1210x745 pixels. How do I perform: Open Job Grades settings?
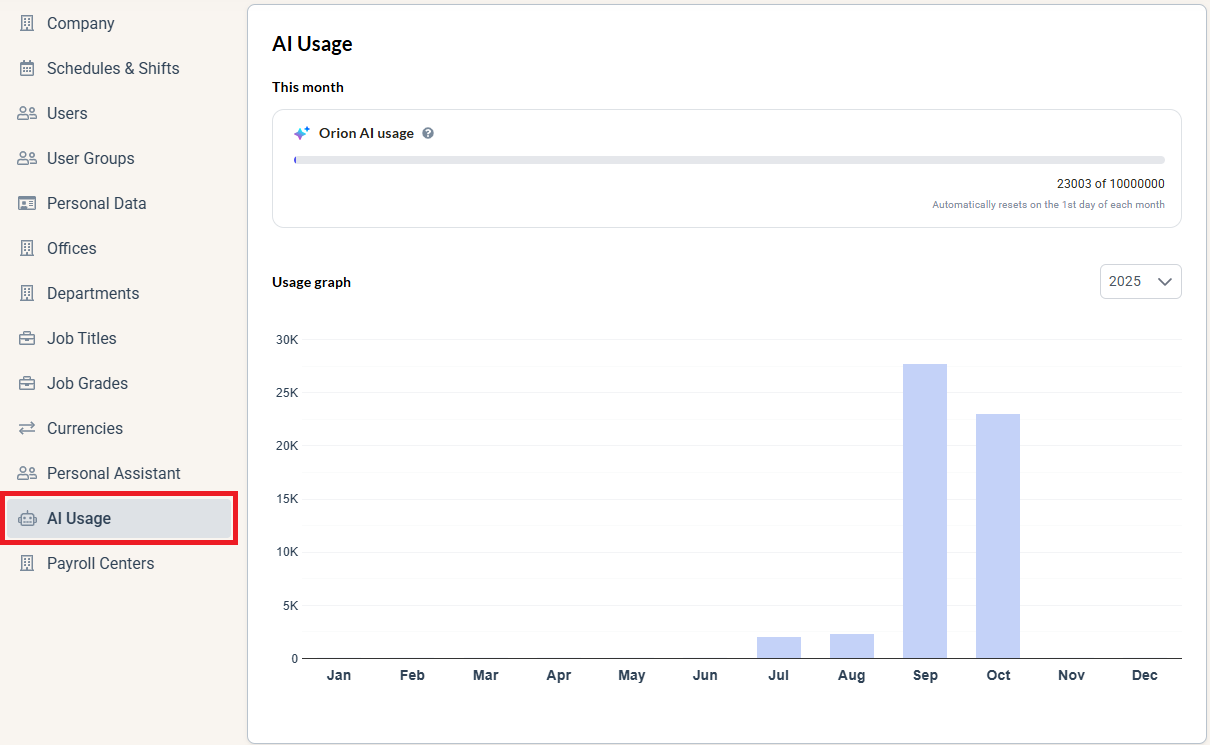[x=87, y=383]
